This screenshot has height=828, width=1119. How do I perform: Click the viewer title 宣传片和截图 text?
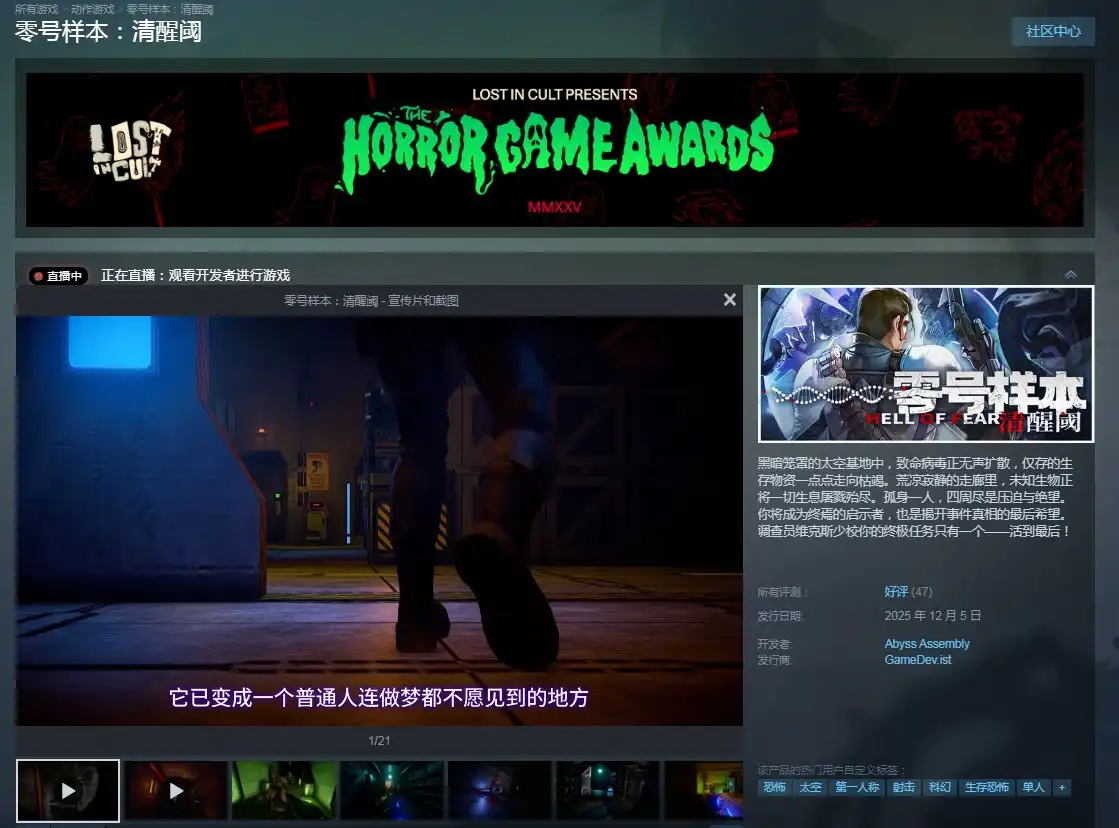pyautogui.click(x=423, y=301)
